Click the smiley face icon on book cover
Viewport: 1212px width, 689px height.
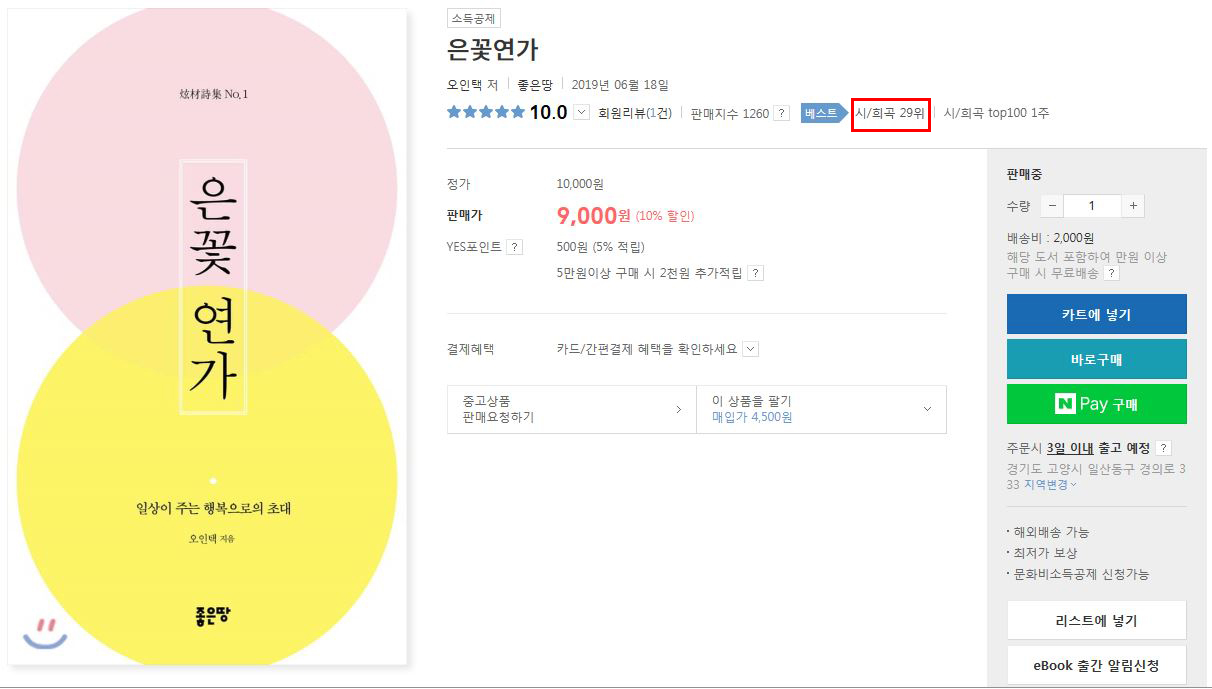[44, 632]
